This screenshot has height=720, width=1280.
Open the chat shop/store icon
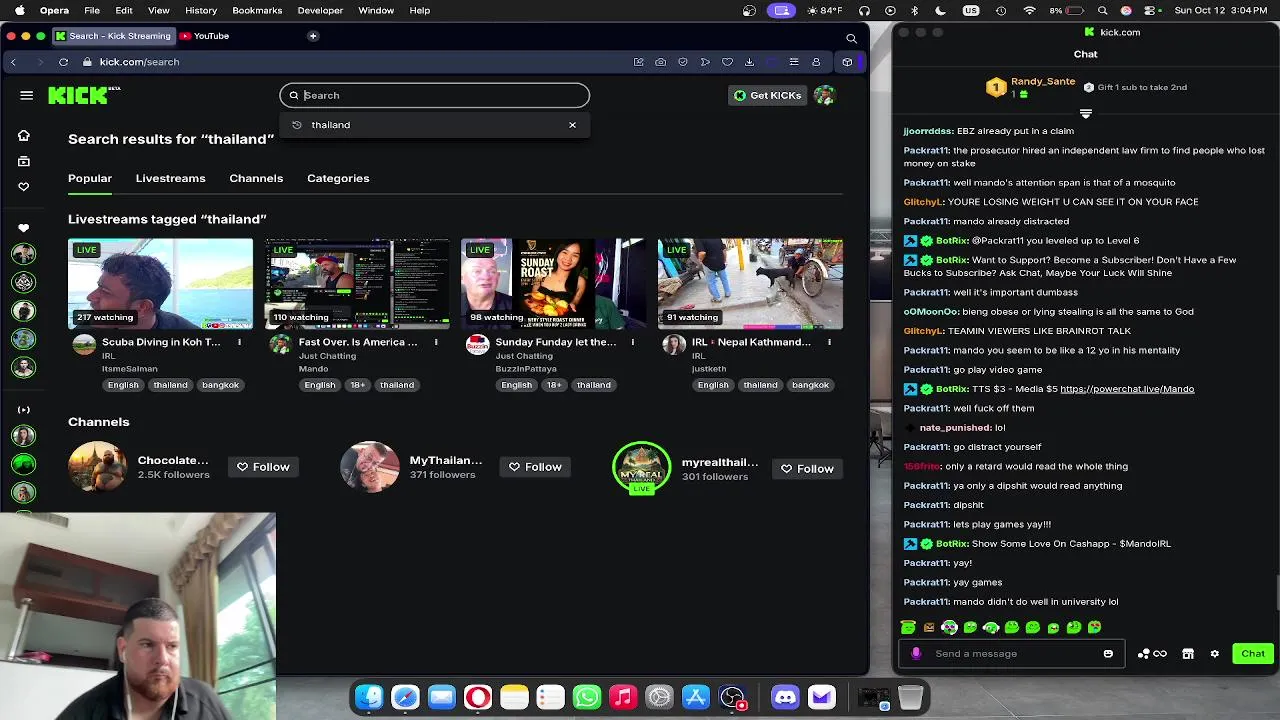point(1188,654)
